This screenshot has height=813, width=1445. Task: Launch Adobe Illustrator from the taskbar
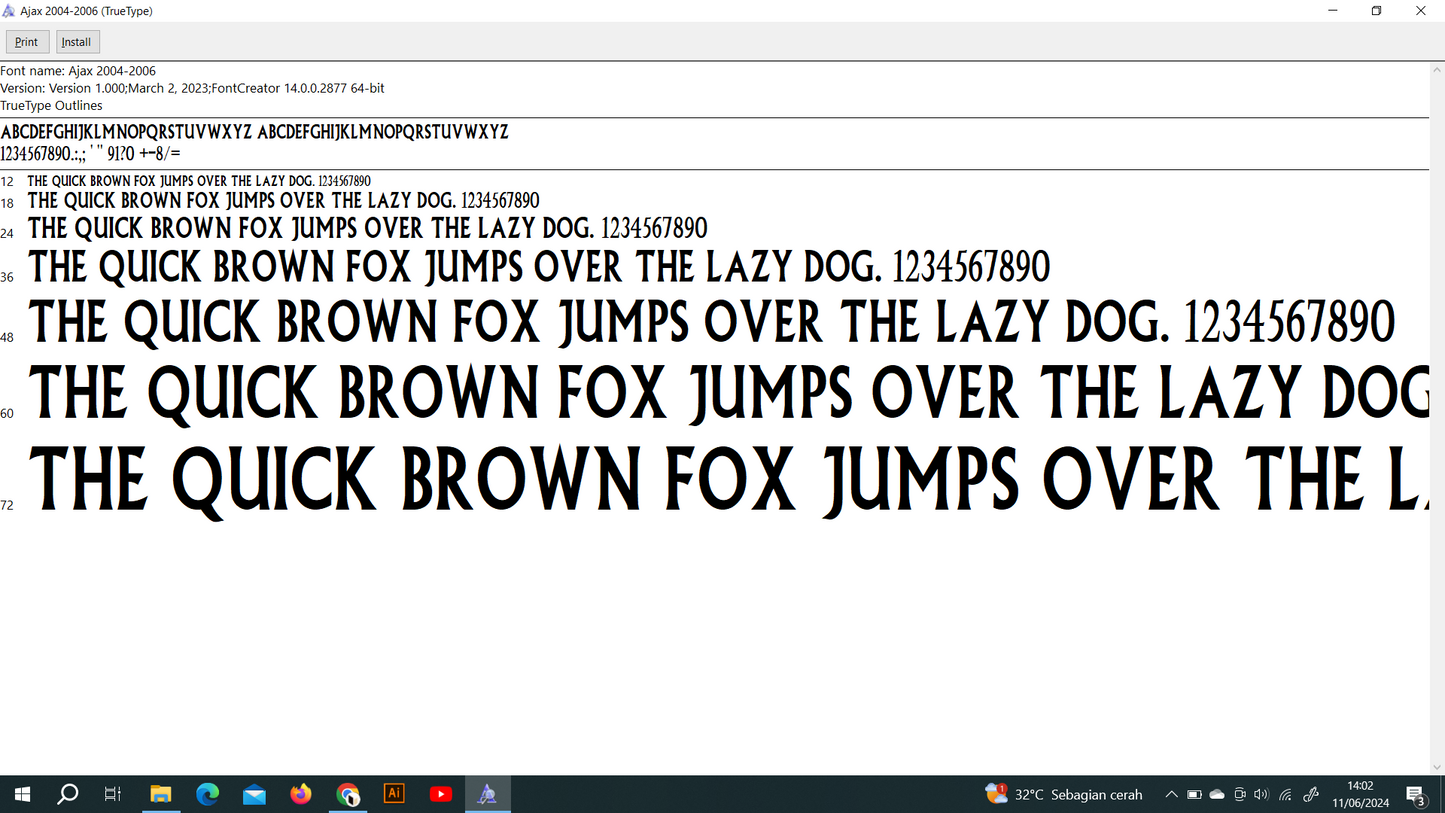pos(394,794)
